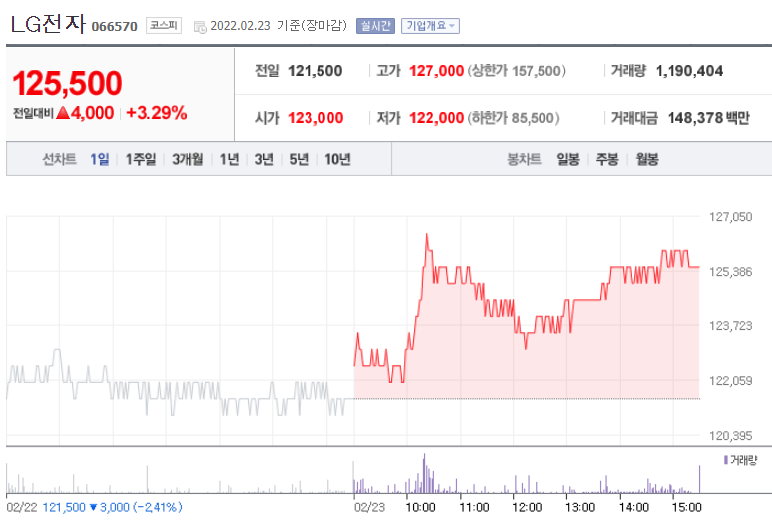Switch to the 3개월 chart period
Image resolution: width=772 pixels, height=520 pixels.
[188, 159]
